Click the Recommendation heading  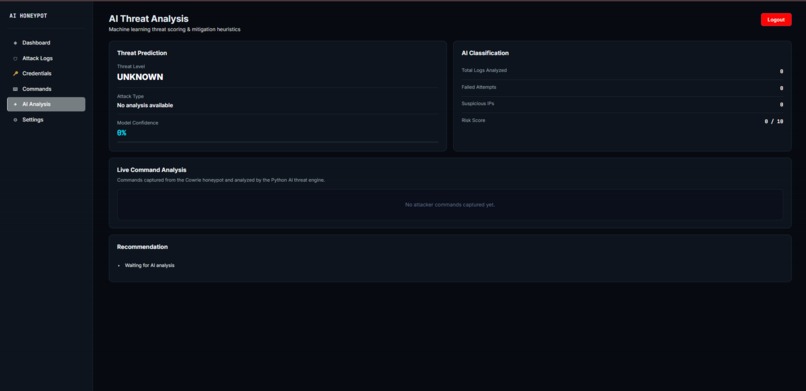point(142,247)
